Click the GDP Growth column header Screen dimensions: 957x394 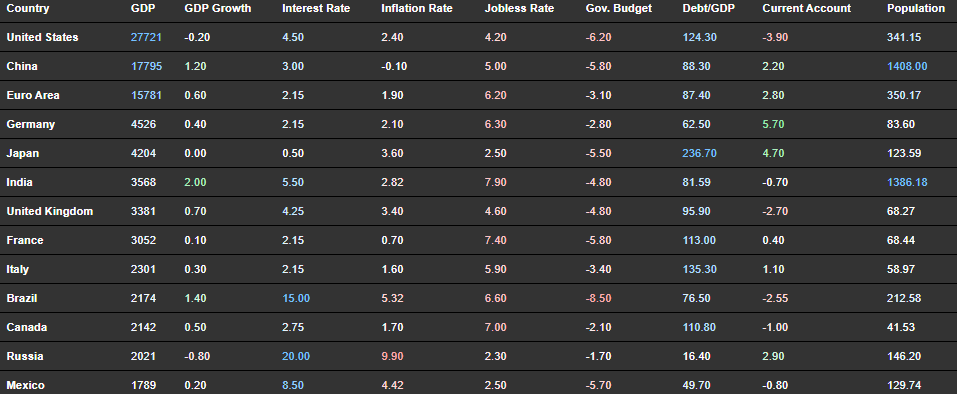217,9
